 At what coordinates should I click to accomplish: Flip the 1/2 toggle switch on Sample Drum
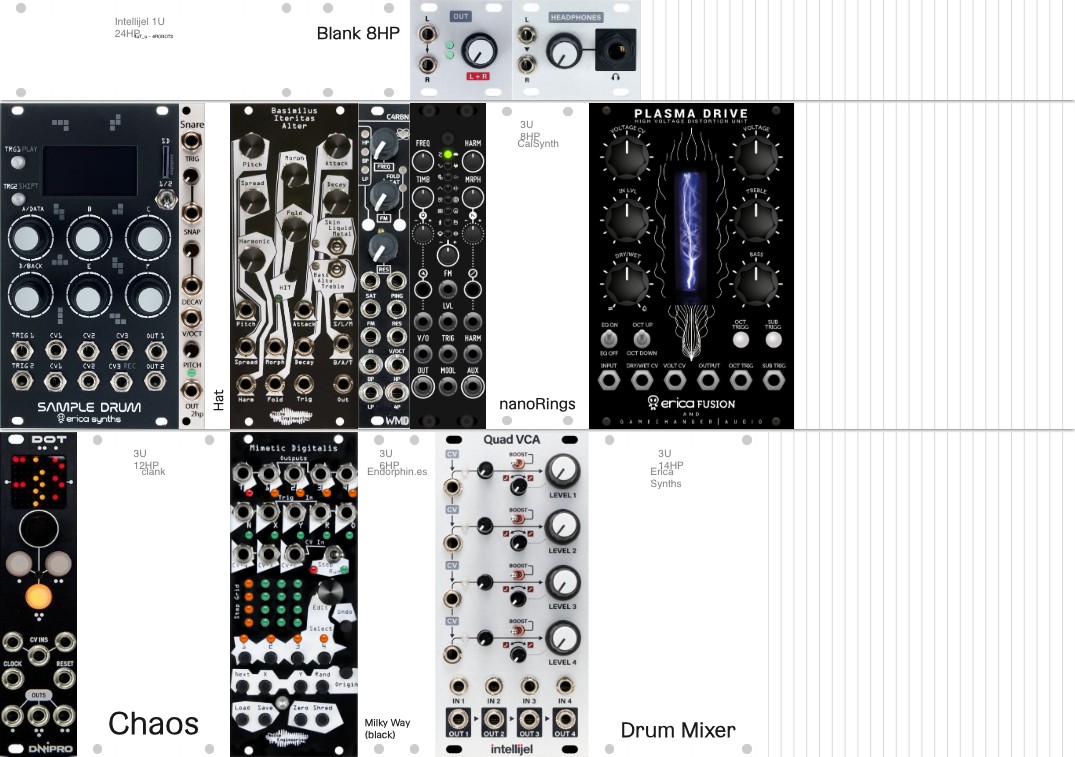(165, 198)
